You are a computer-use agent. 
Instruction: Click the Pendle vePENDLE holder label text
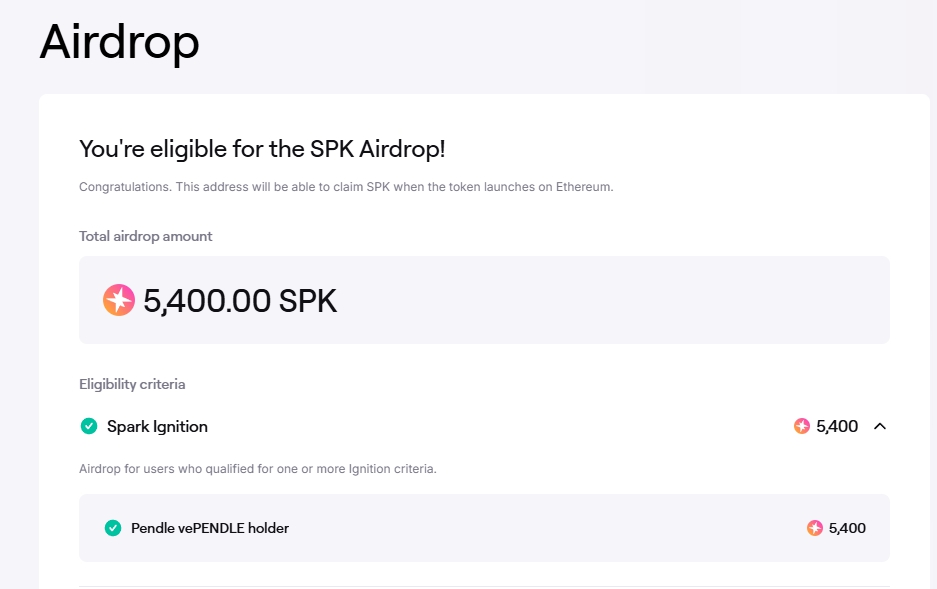tap(210, 528)
